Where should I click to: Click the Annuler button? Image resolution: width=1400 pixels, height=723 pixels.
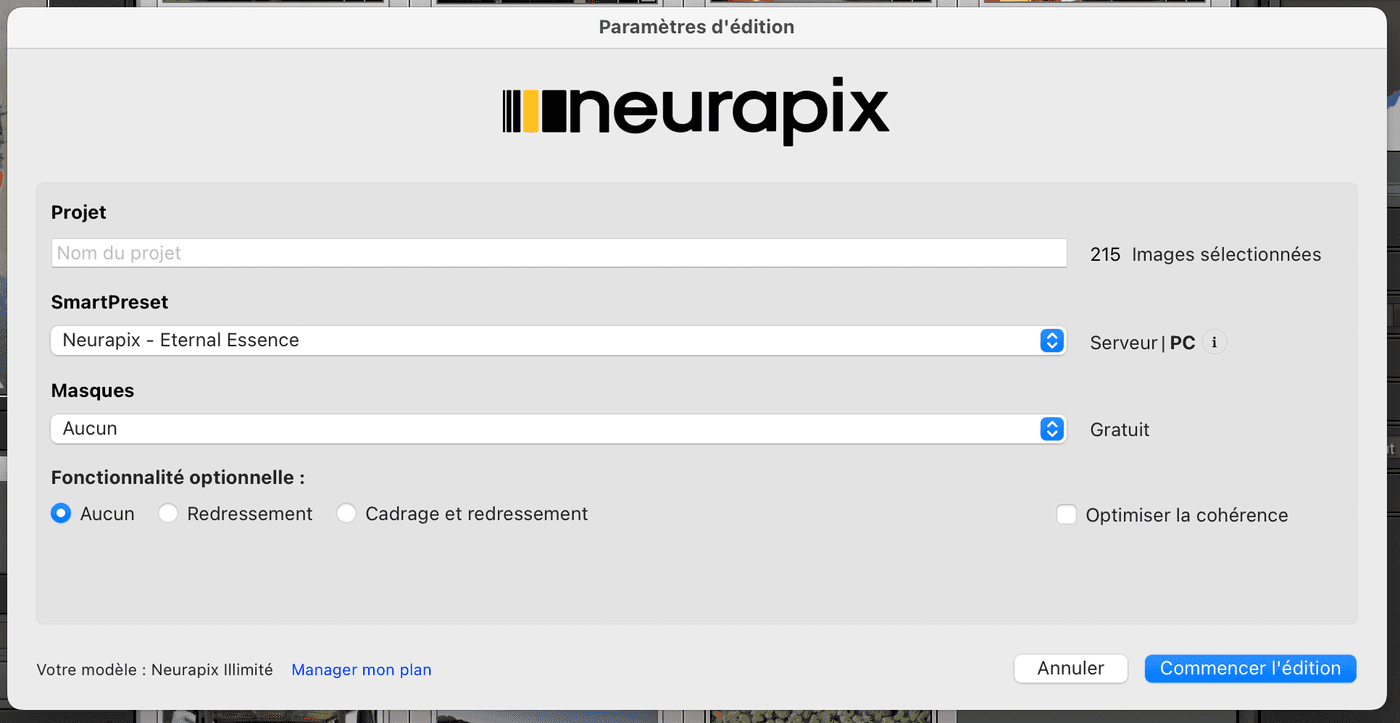1071,668
